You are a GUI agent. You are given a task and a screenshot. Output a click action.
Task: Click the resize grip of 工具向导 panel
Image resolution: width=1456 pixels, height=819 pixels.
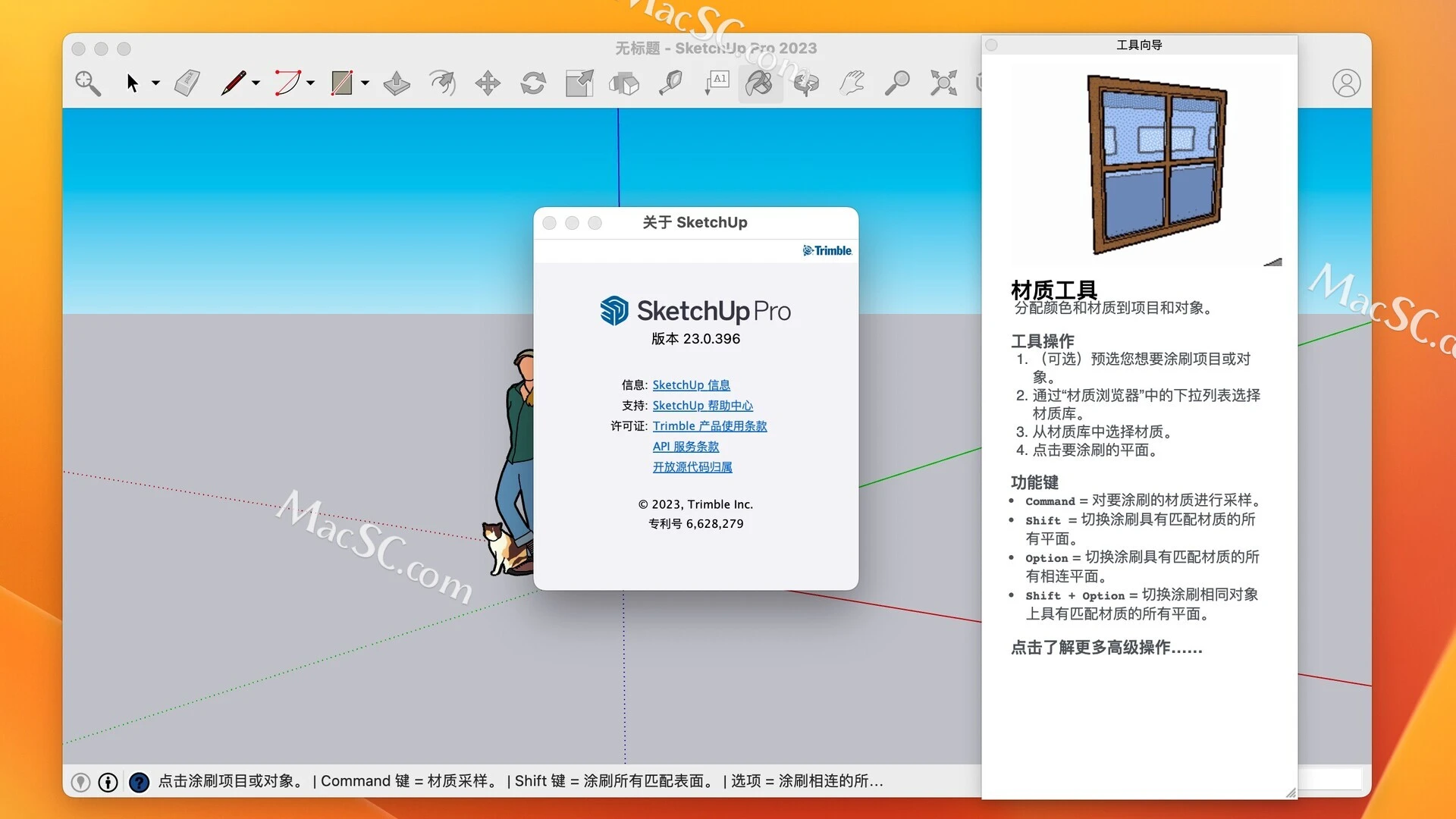coord(1291,792)
